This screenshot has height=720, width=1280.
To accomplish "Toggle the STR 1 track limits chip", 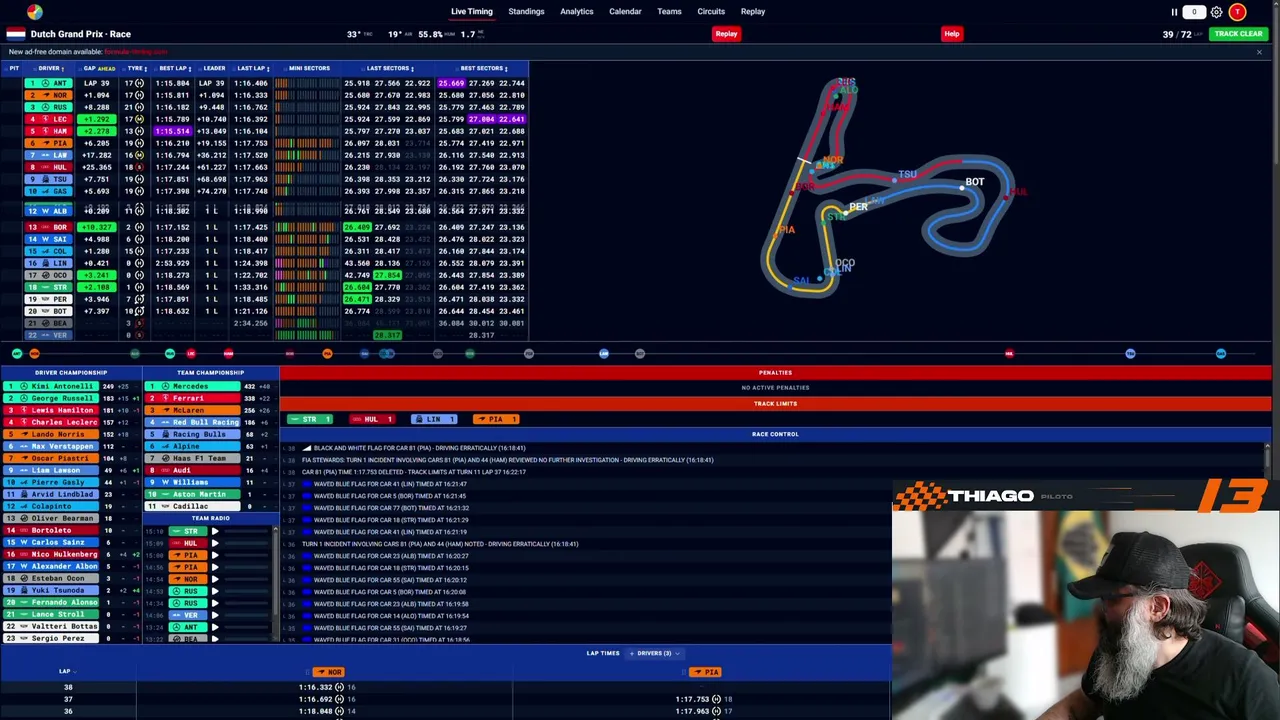I will click(x=309, y=419).
